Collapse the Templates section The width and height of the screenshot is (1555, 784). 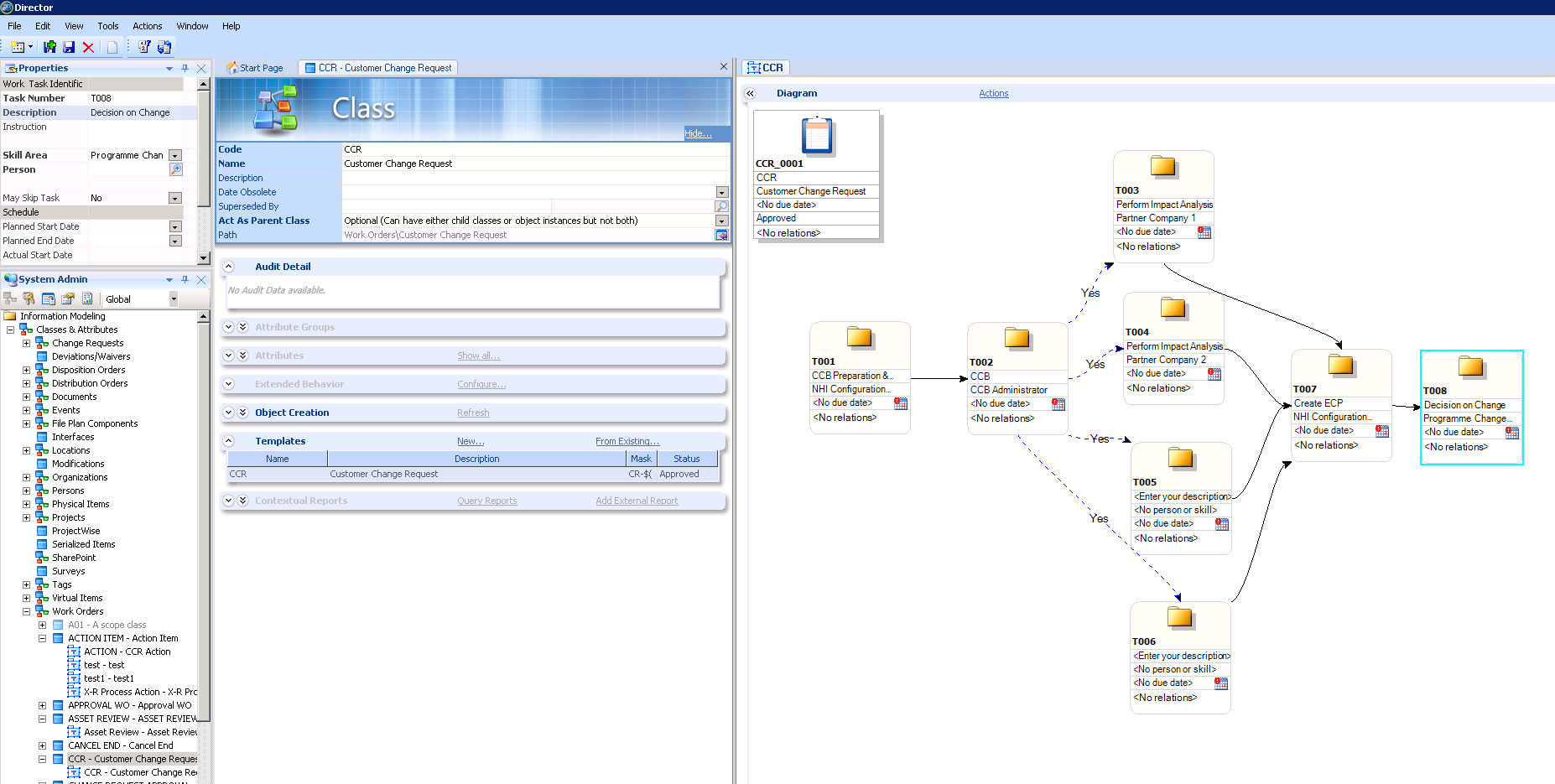[228, 441]
